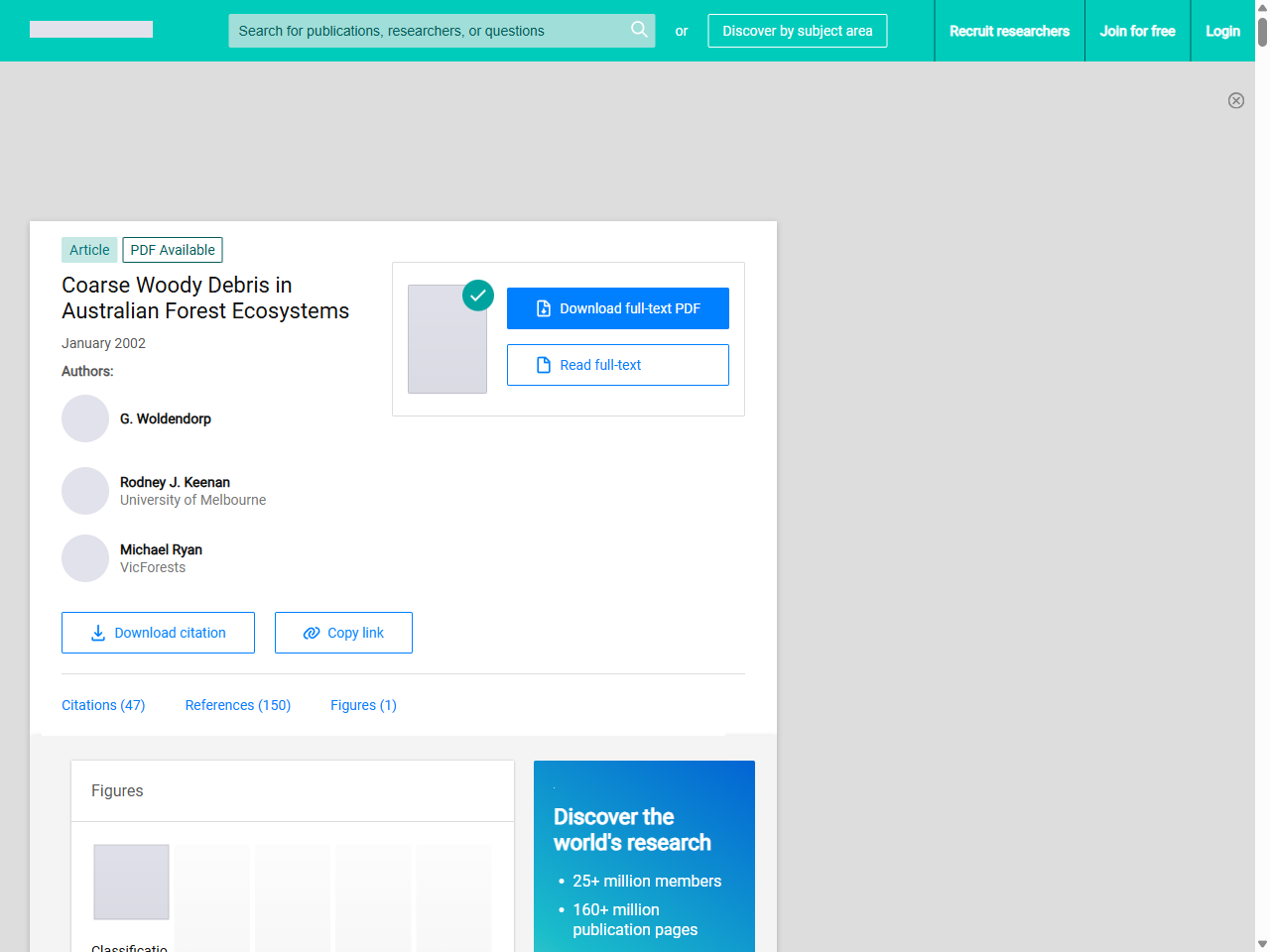The width and height of the screenshot is (1270, 952).
Task: Click the green checkmark badge on PDF preview
Action: tap(478, 295)
